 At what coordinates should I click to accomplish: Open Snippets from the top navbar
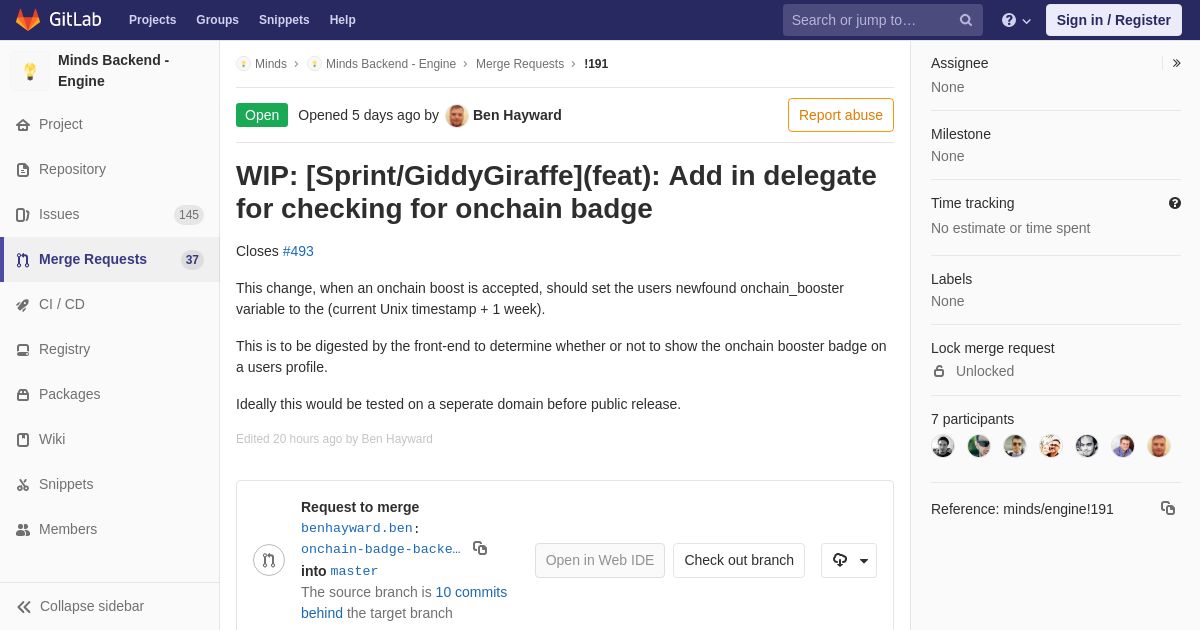click(284, 20)
